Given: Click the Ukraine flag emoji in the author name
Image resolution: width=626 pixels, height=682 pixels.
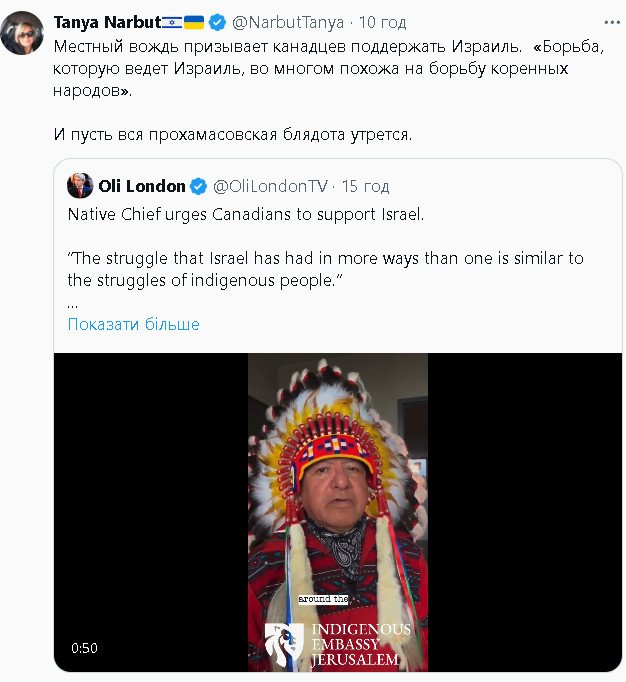Looking at the screenshot, I should [x=194, y=22].
